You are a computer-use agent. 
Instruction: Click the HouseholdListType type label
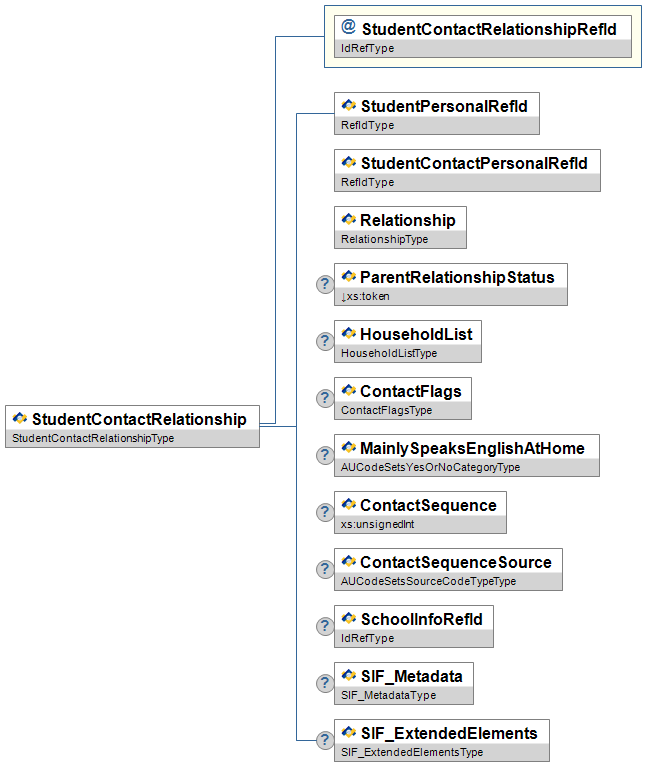click(389, 353)
